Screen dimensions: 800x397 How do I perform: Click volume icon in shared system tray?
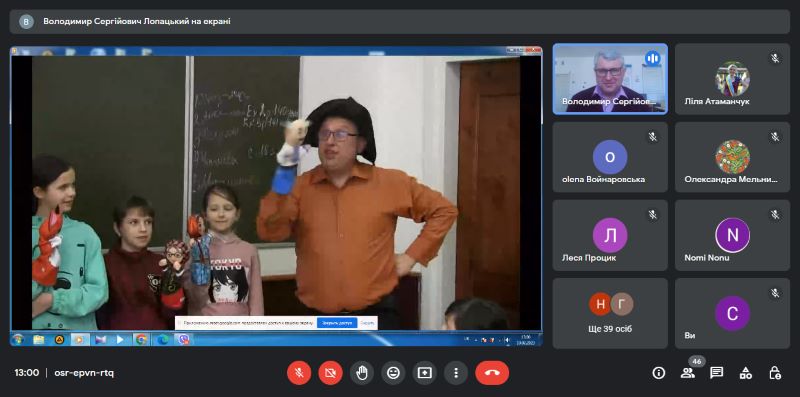point(507,340)
